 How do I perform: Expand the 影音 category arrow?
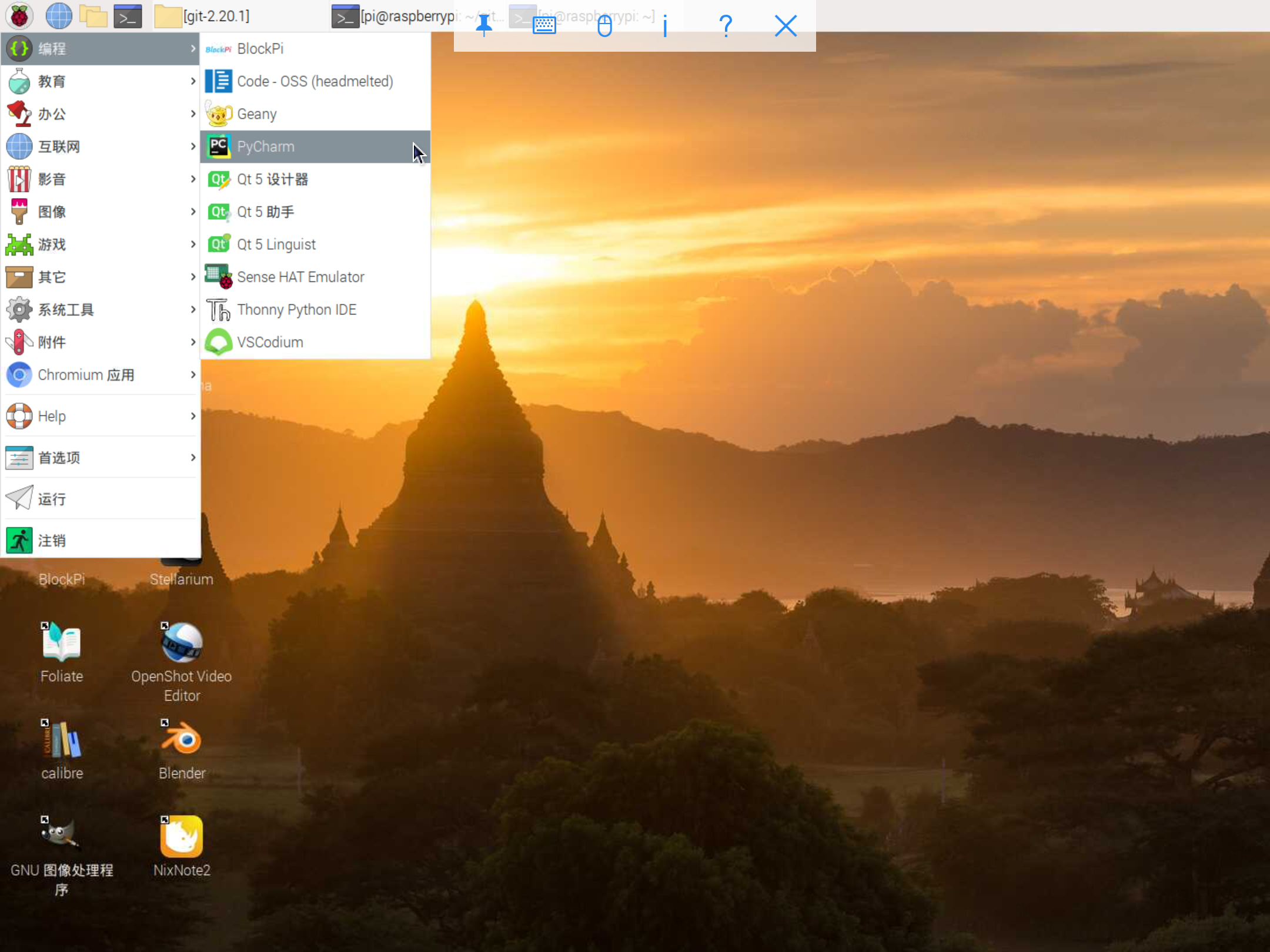click(193, 179)
